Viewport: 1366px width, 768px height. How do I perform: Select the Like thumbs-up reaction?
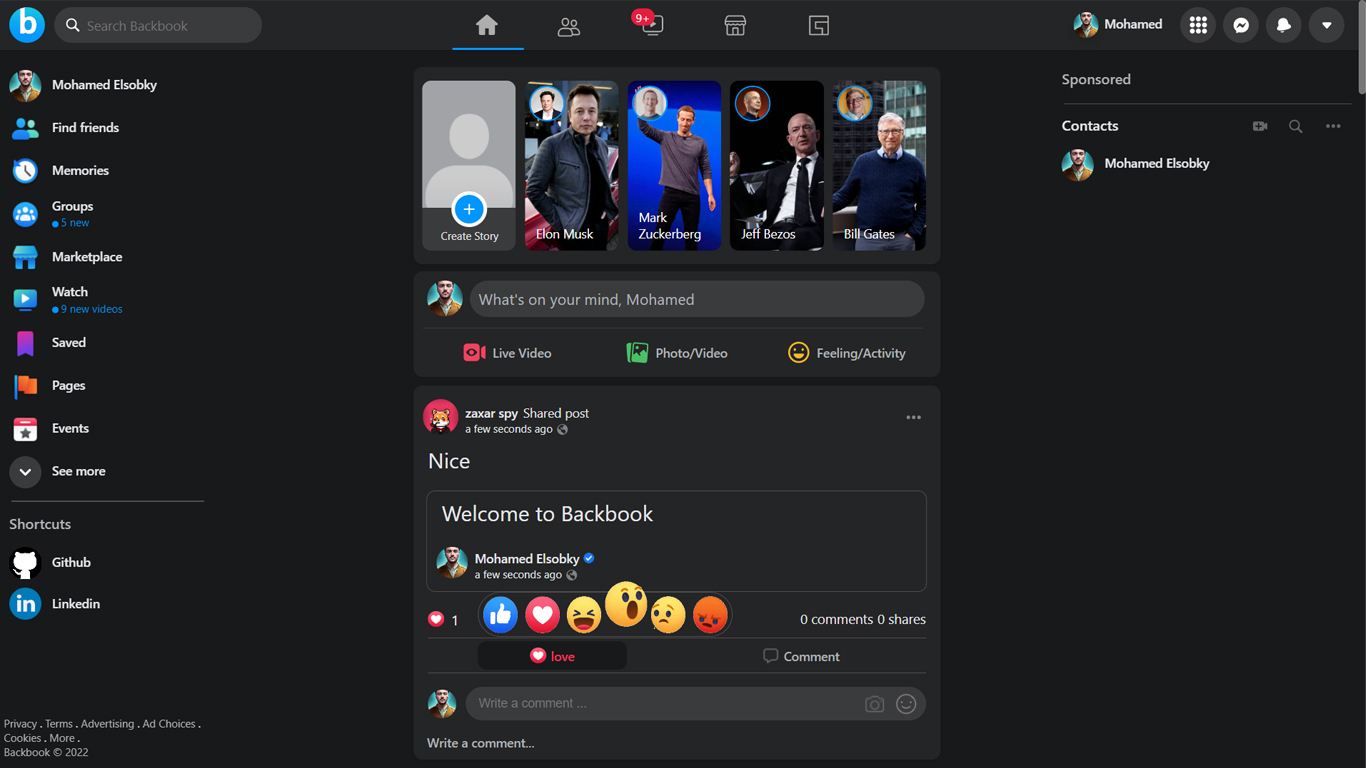tap(500, 615)
